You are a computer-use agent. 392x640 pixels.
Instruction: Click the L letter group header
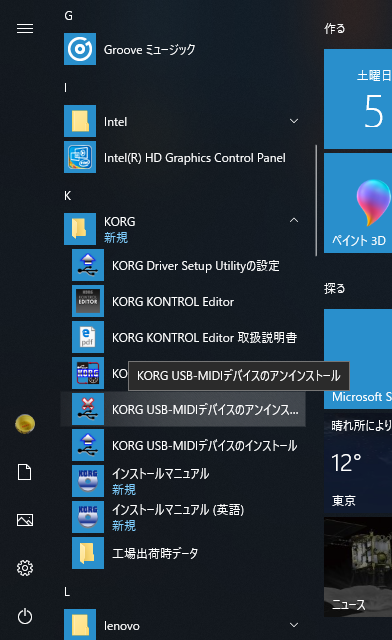(67, 592)
